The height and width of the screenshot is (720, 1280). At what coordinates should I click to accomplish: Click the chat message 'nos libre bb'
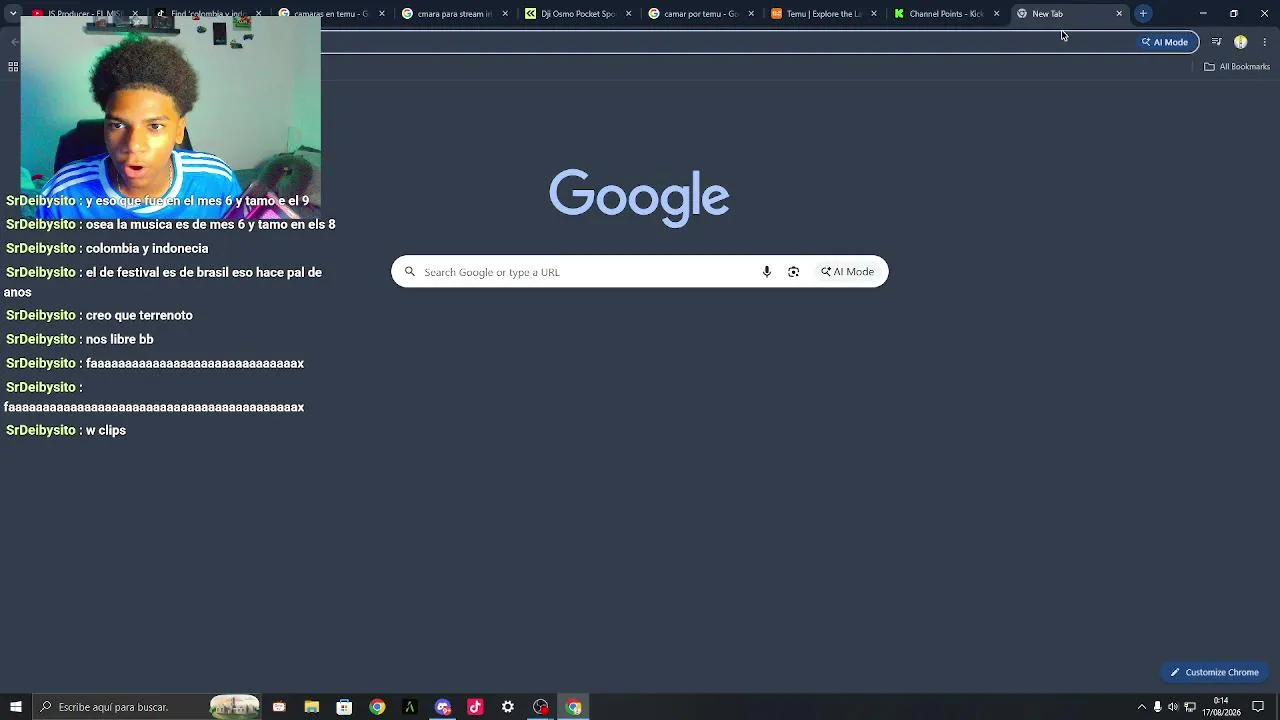point(119,339)
